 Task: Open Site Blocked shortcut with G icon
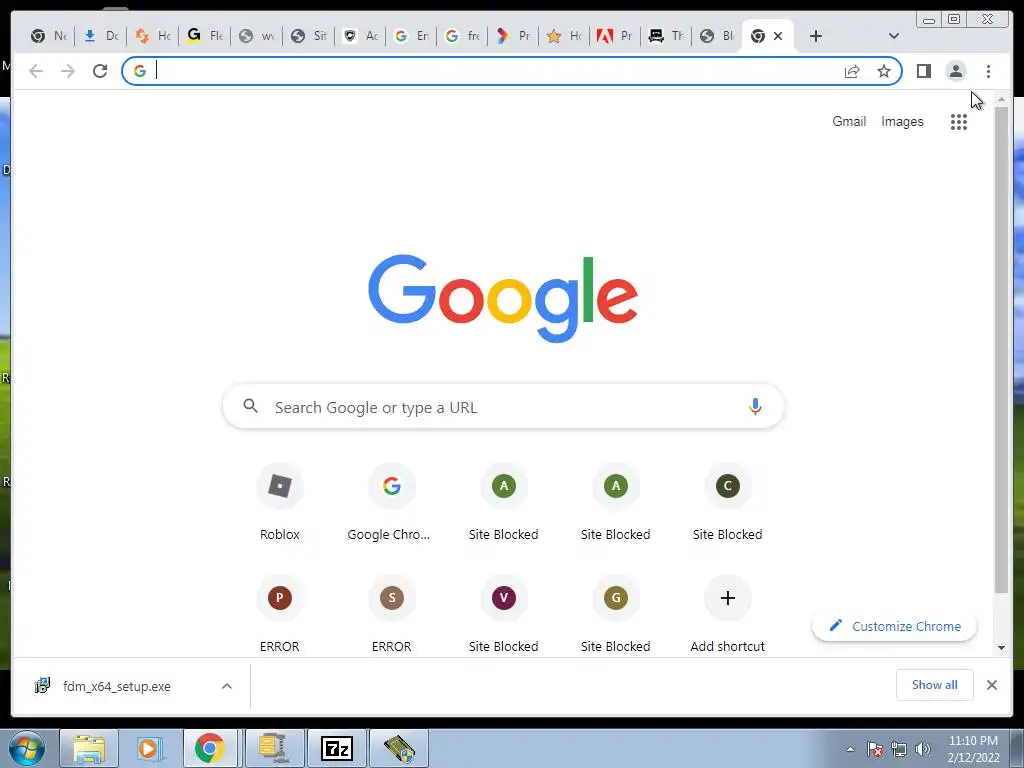(x=615, y=614)
